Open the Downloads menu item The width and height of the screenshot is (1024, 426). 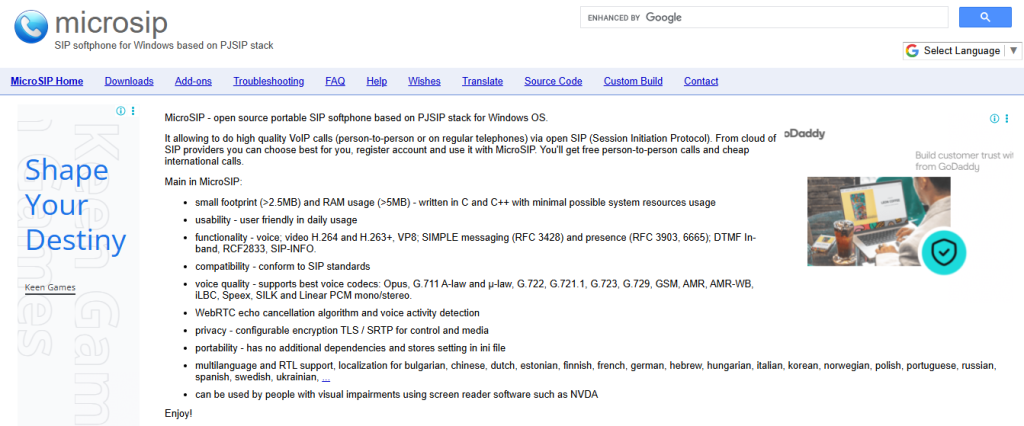[x=129, y=81]
